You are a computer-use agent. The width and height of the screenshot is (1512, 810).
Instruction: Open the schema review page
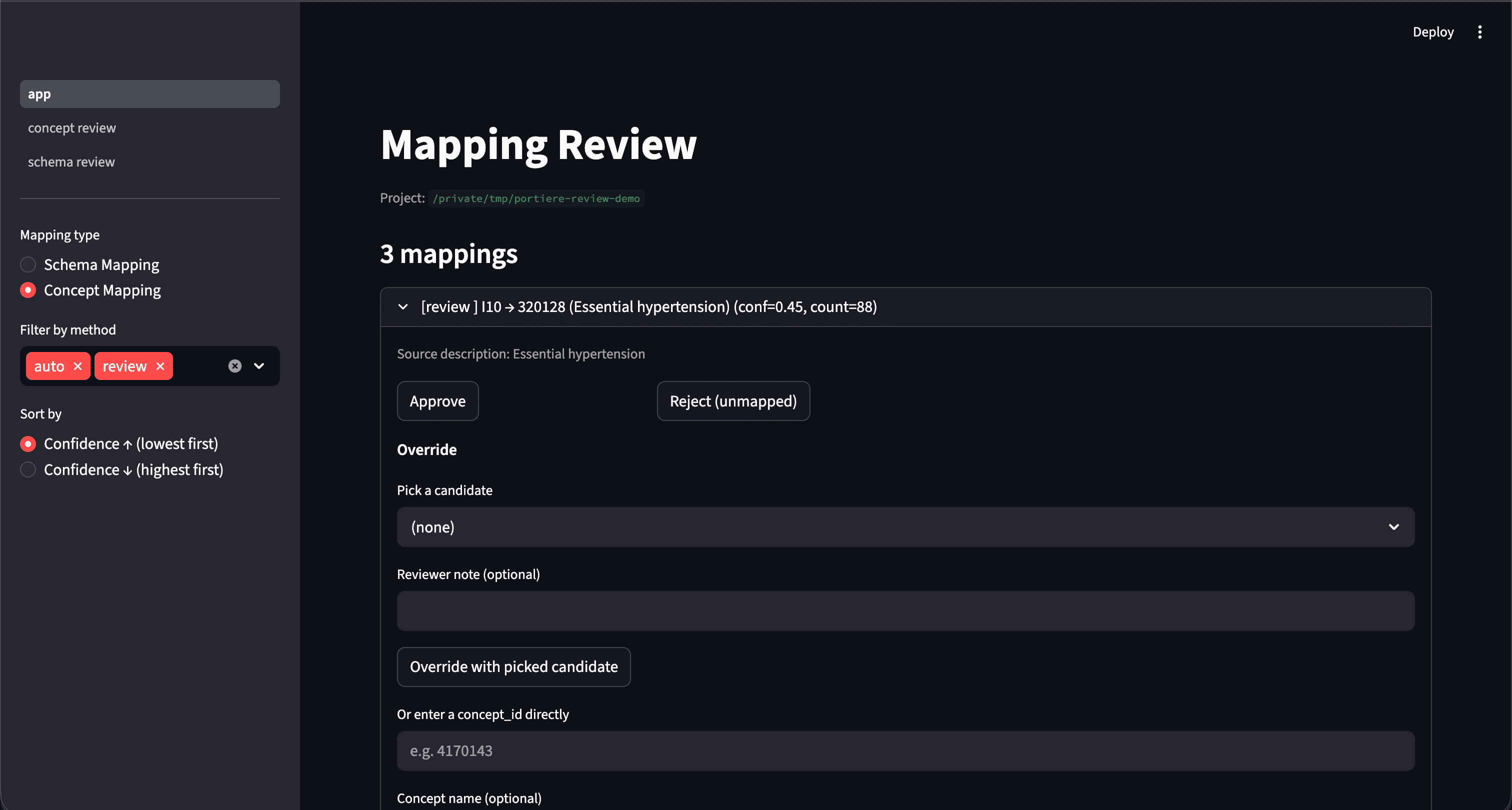(x=149, y=162)
